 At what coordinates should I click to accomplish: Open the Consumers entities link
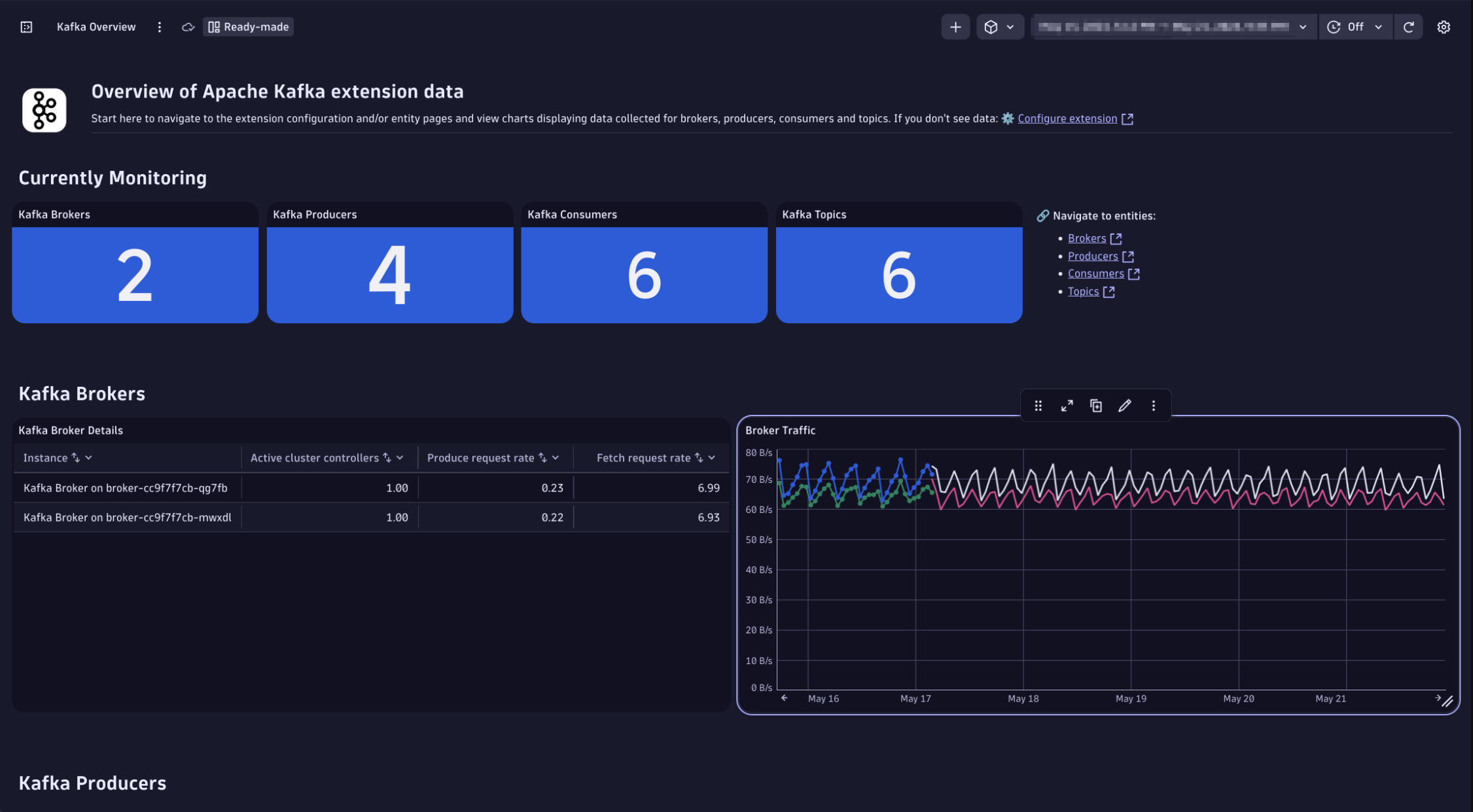point(1095,274)
